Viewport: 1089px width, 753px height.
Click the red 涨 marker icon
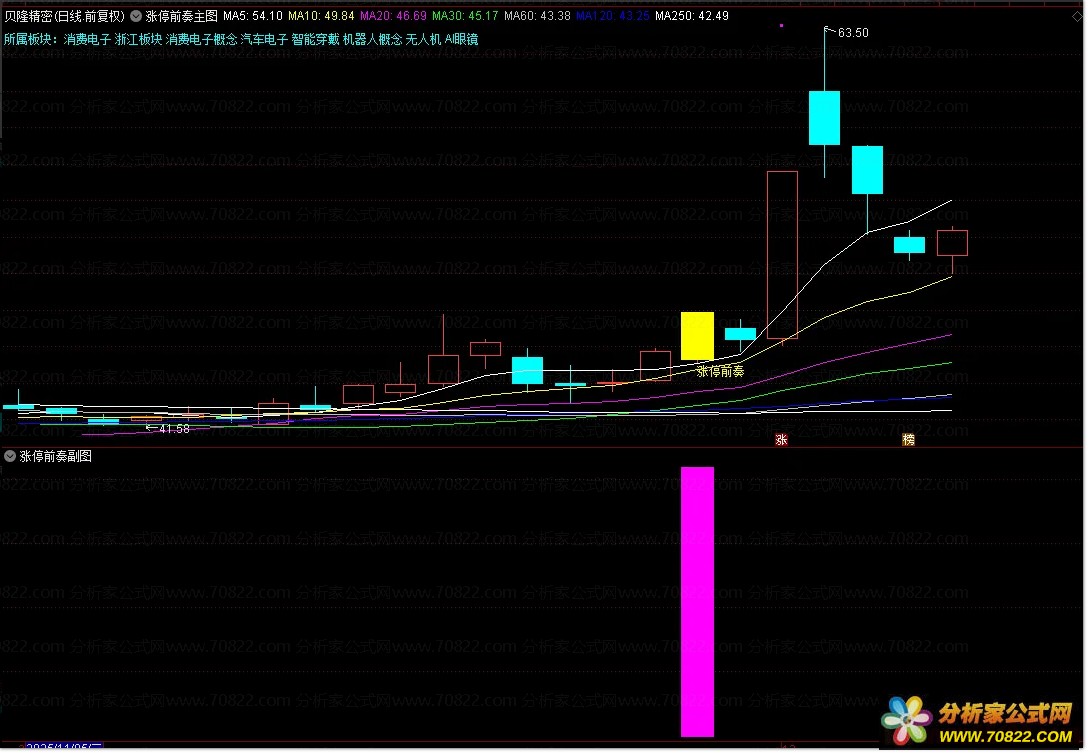tap(781, 440)
